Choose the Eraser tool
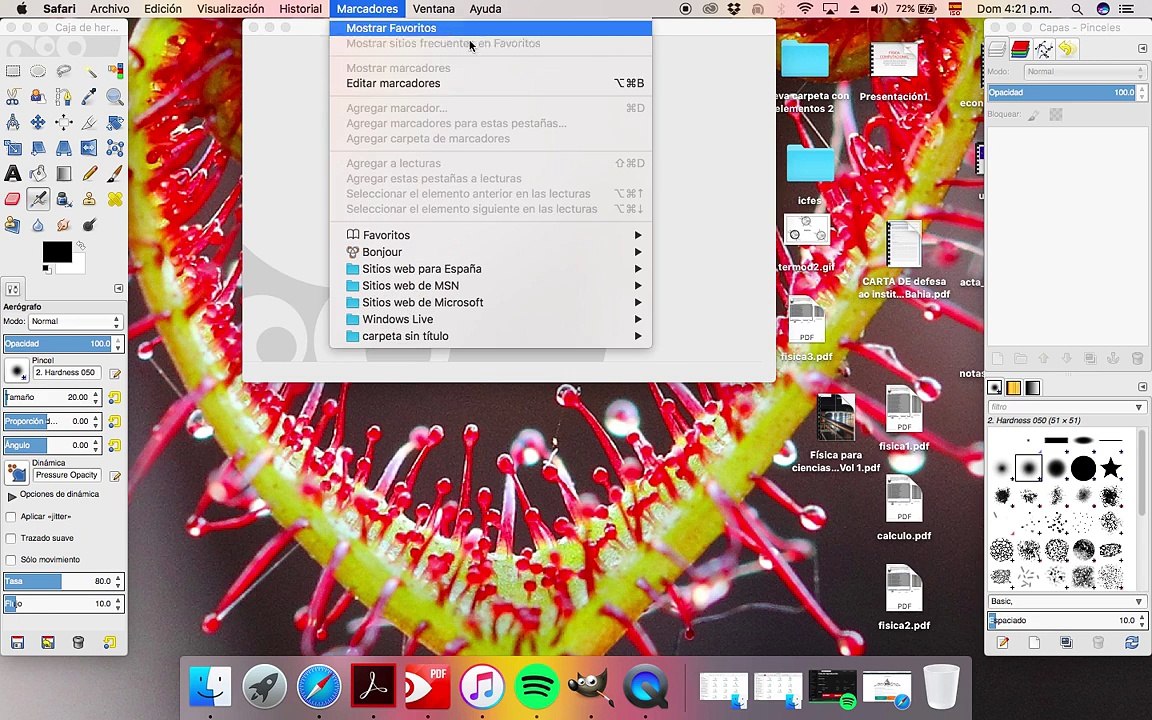The height and width of the screenshot is (720, 1152). point(12,199)
